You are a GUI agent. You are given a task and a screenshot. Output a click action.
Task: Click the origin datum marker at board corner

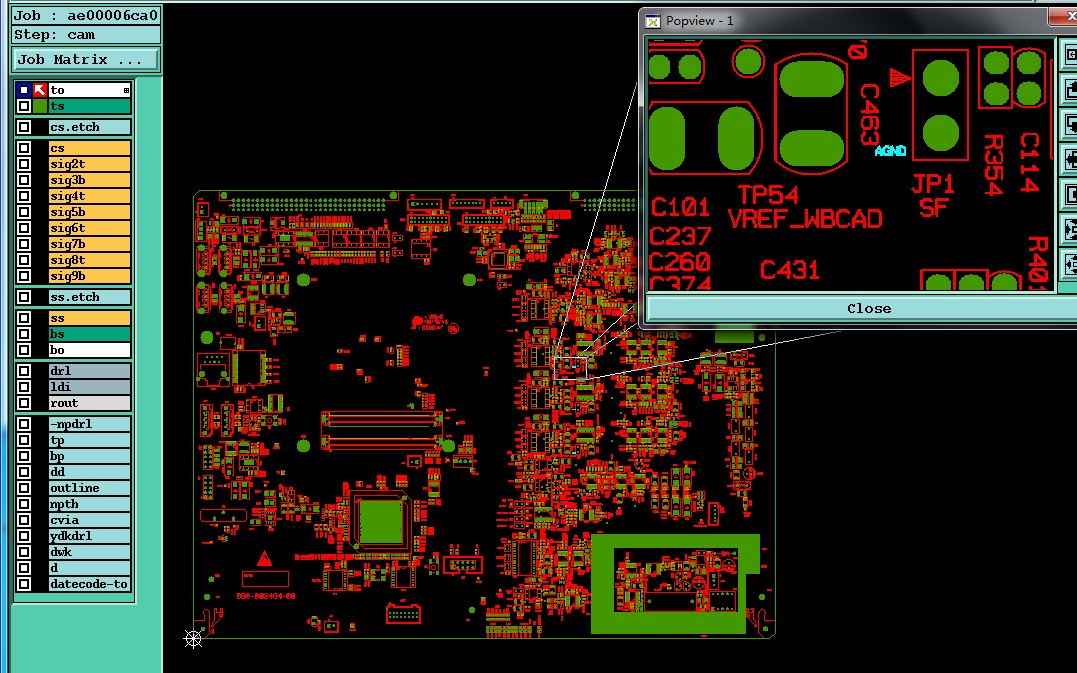(x=193, y=639)
